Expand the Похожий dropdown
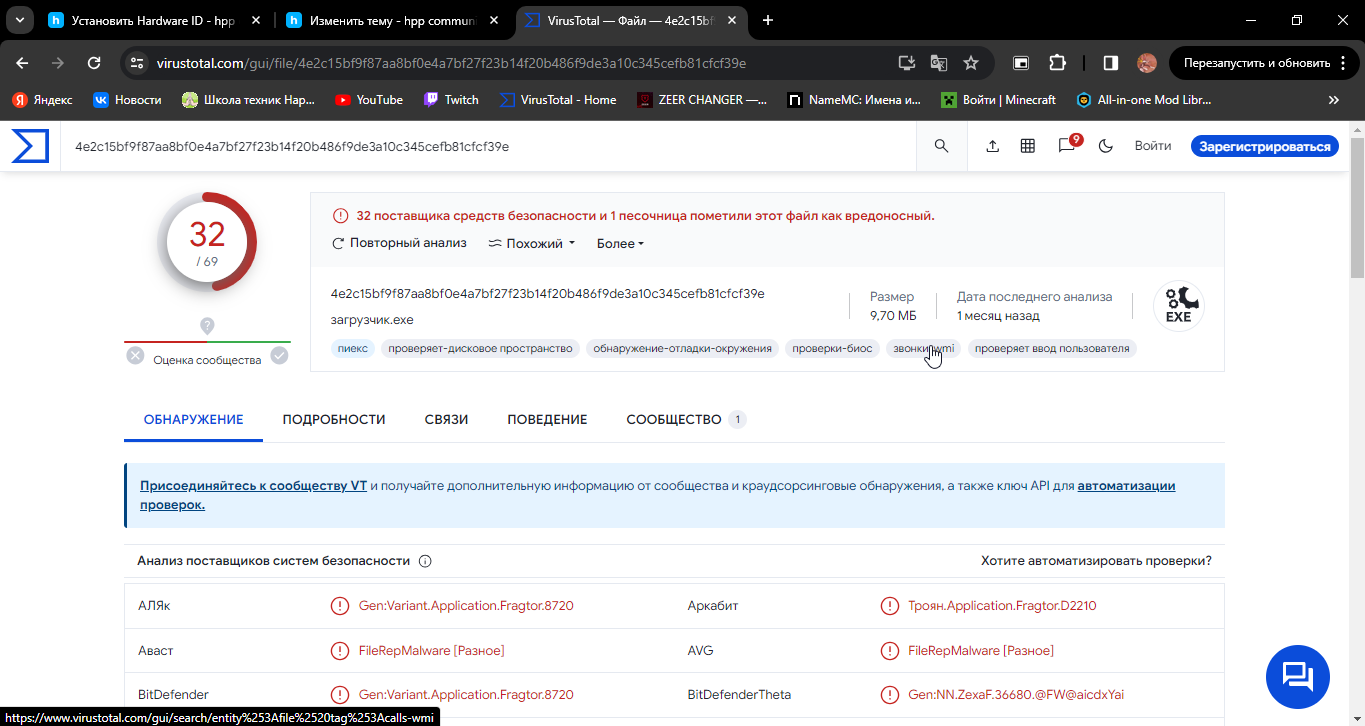Image resolution: width=1365 pixels, height=726 pixels. click(532, 243)
